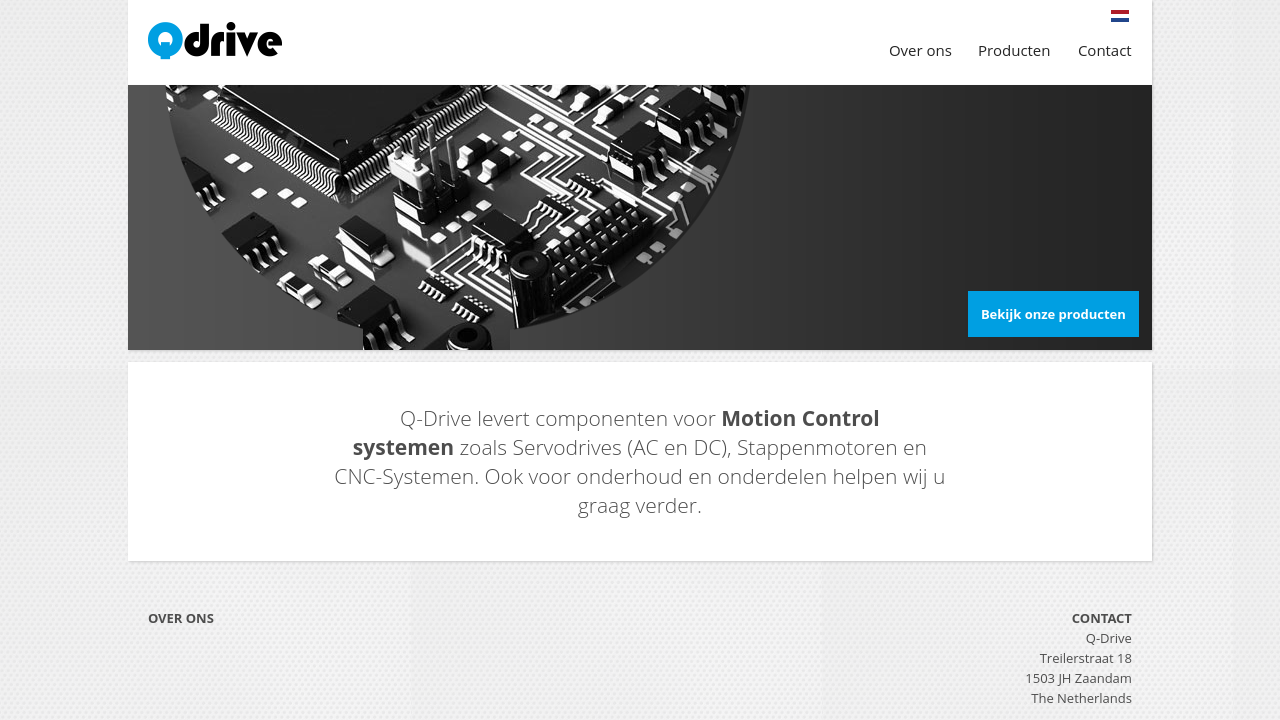The image size is (1280, 720).
Task: Click the CONTACT footer heading
Action: (x=1101, y=618)
